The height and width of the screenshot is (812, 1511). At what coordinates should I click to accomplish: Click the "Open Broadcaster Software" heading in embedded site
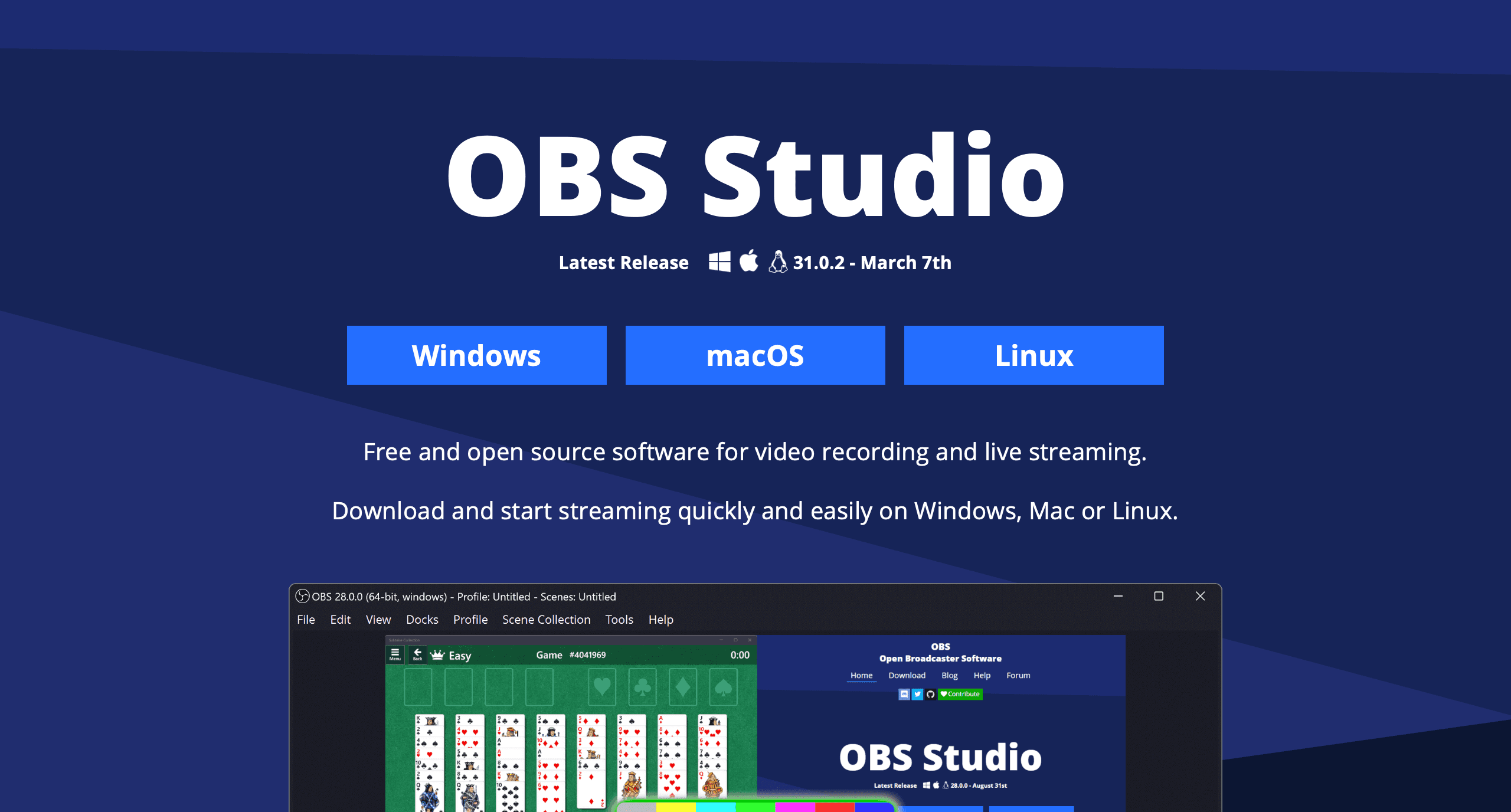point(940,659)
